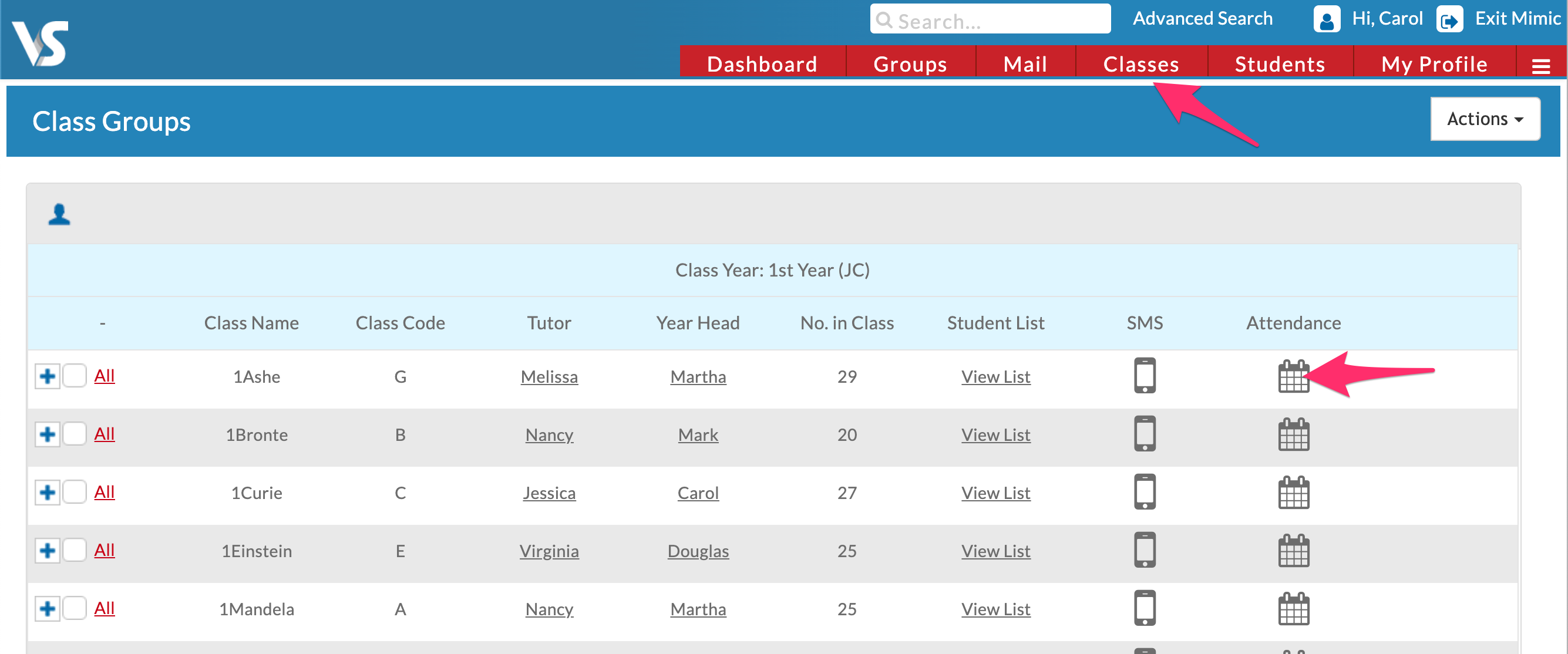Open SMS for class 1Mandela
Screen dimensions: 1568x654
(x=1145, y=608)
